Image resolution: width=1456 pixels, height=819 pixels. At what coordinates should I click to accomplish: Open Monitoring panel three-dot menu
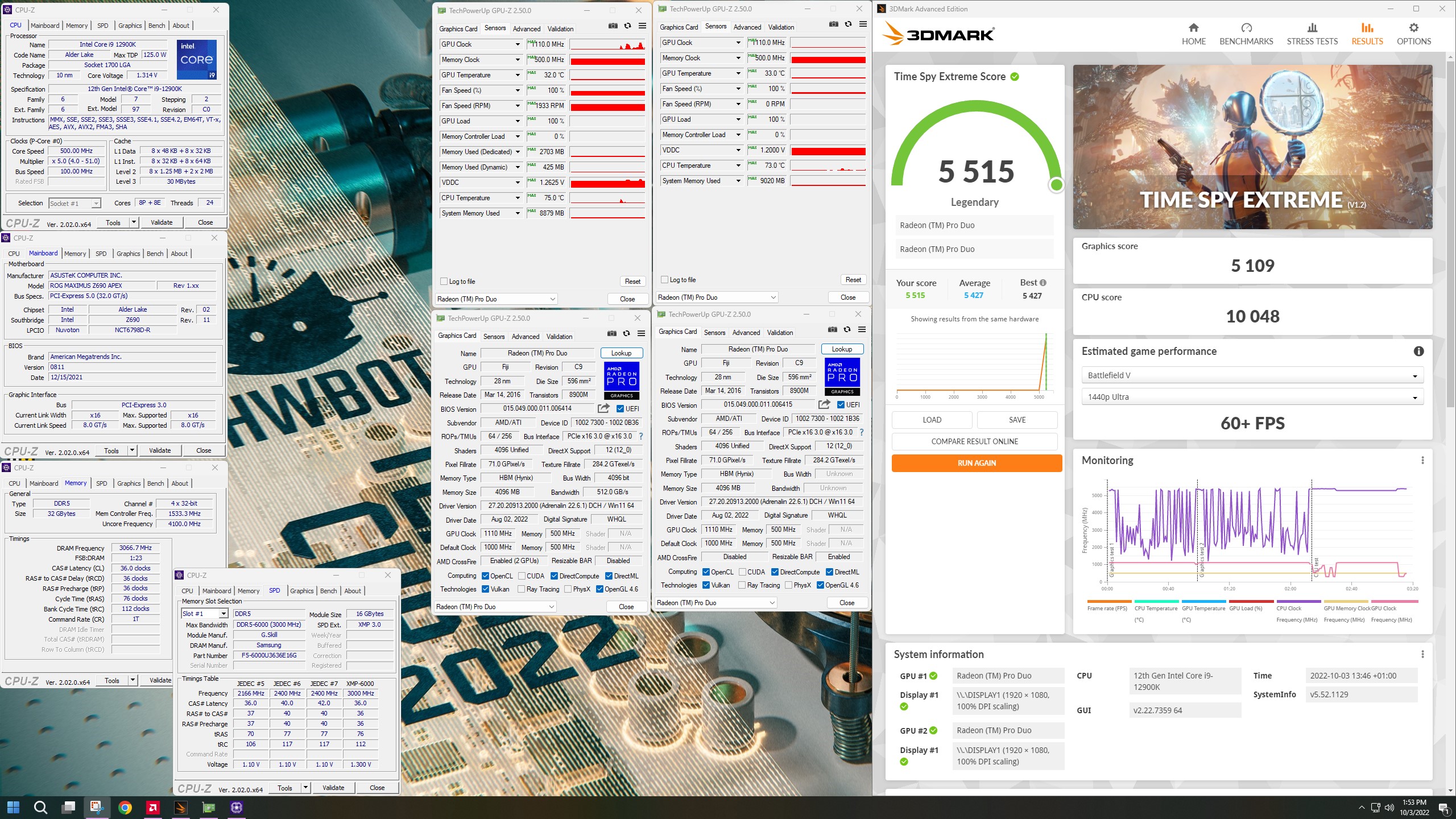(1422, 460)
